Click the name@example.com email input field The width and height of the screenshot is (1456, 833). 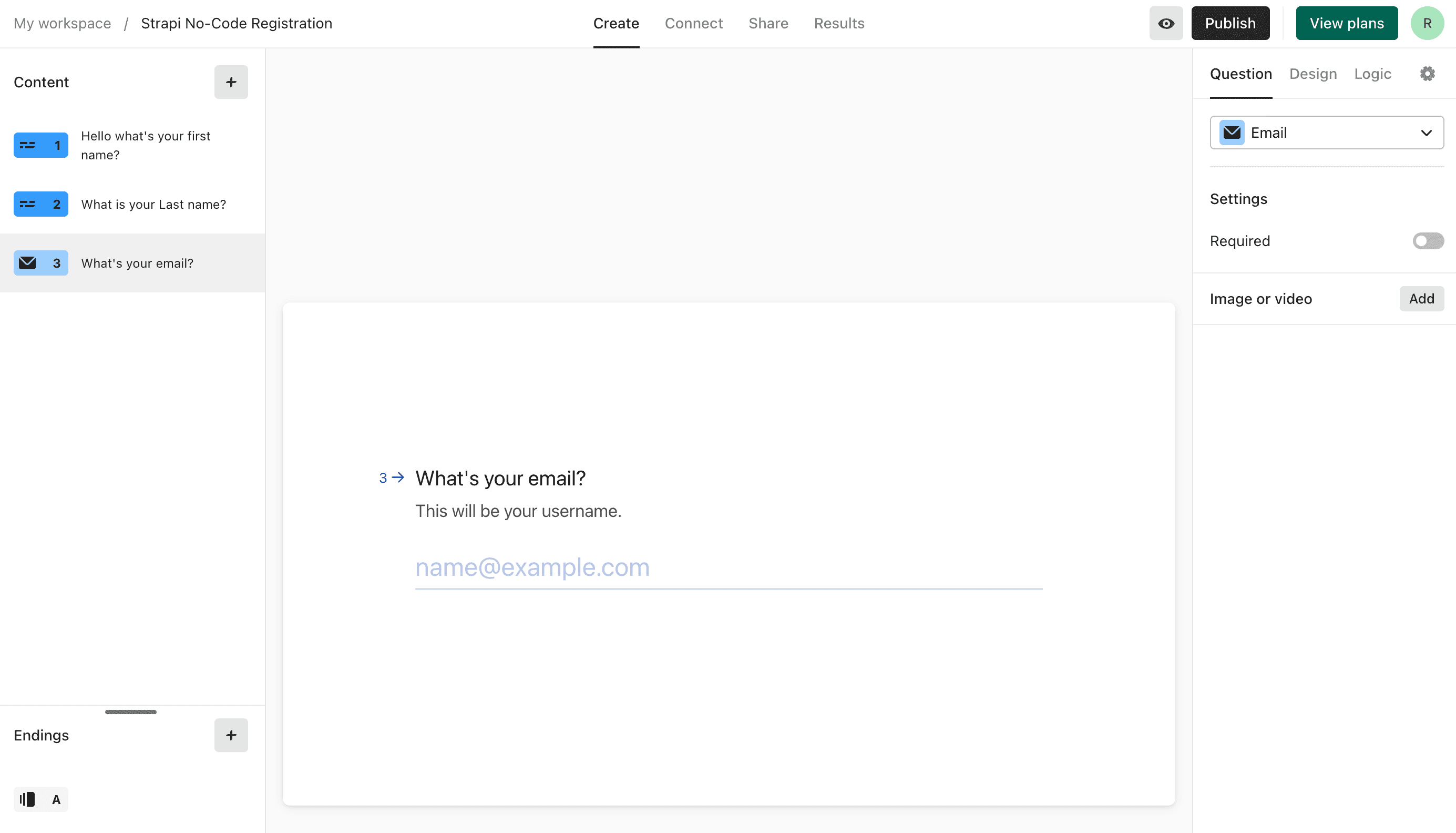tap(729, 567)
